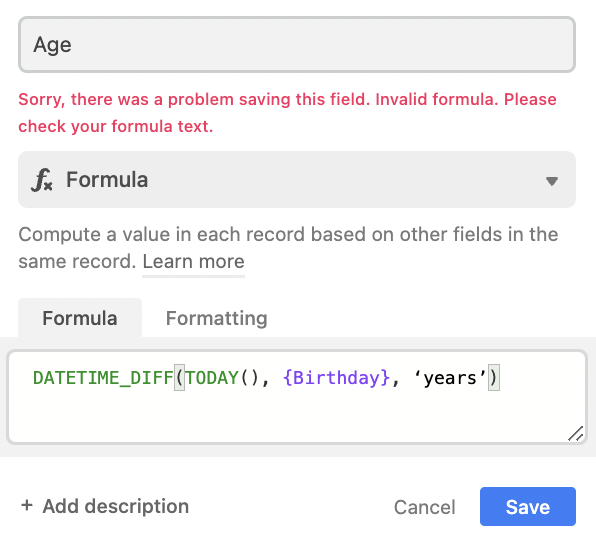The width and height of the screenshot is (596, 542).
Task: Click the red invalid formula error message
Action: 288,113
